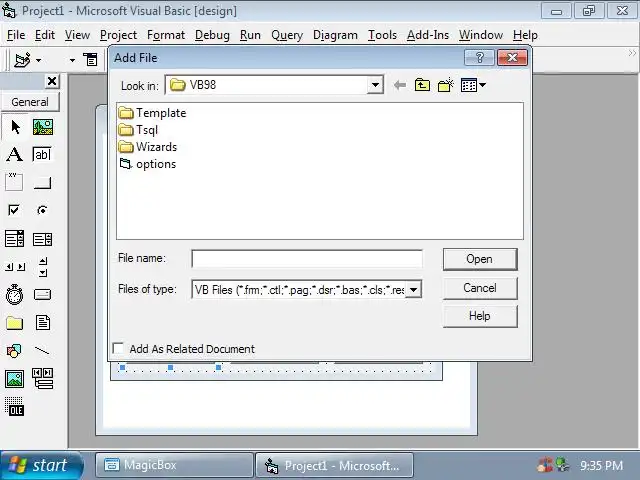Click the Cancel button
640x480 pixels.
pos(480,288)
